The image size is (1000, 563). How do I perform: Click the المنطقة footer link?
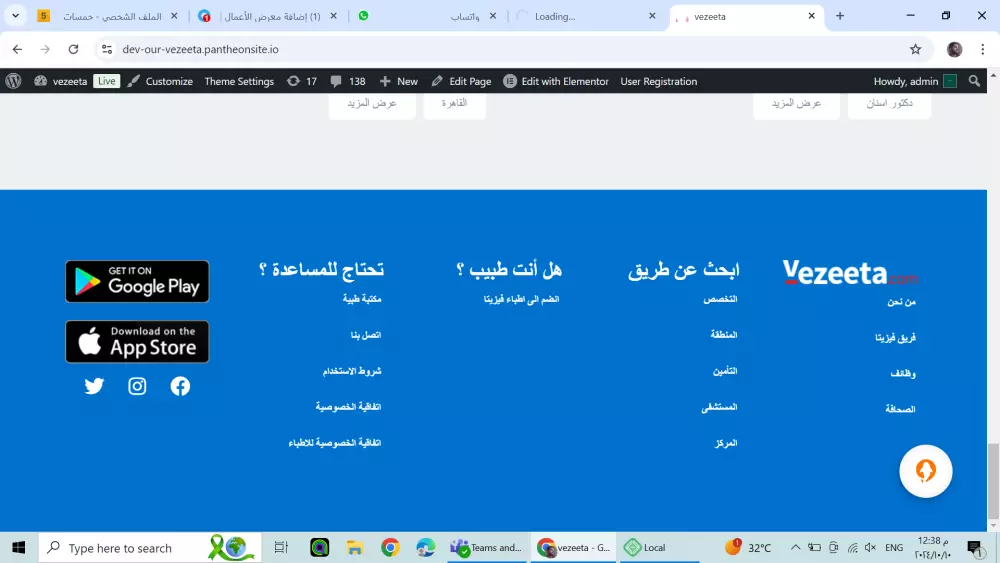click(724, 335)
